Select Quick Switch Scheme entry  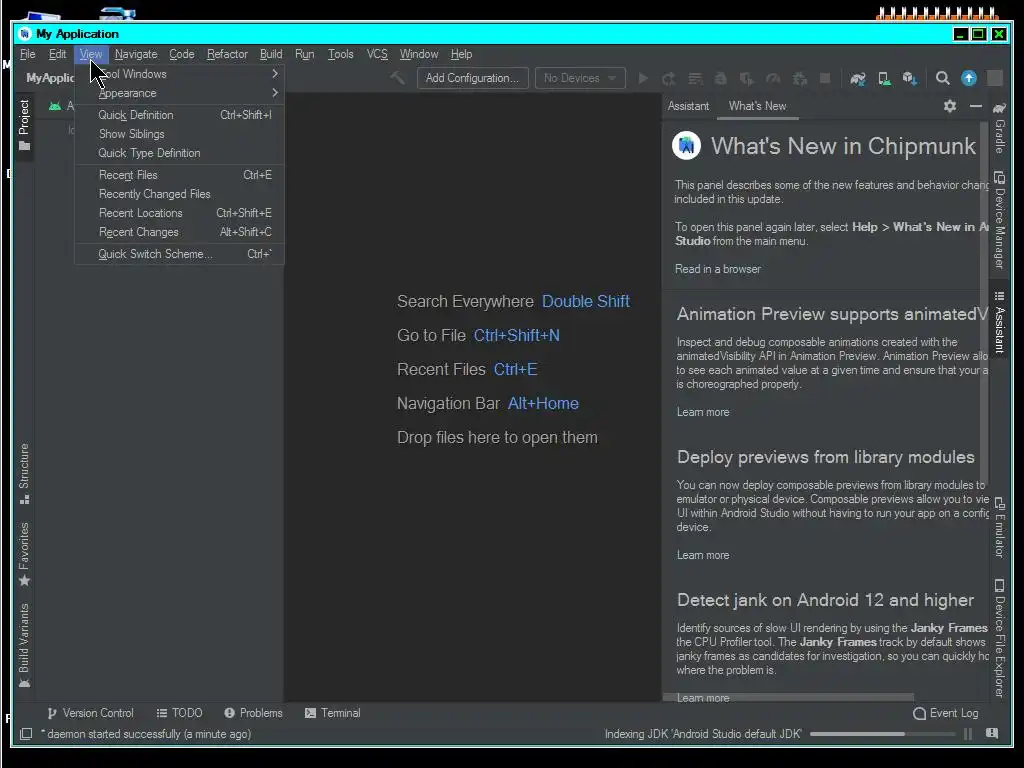(x=180, y=254)
